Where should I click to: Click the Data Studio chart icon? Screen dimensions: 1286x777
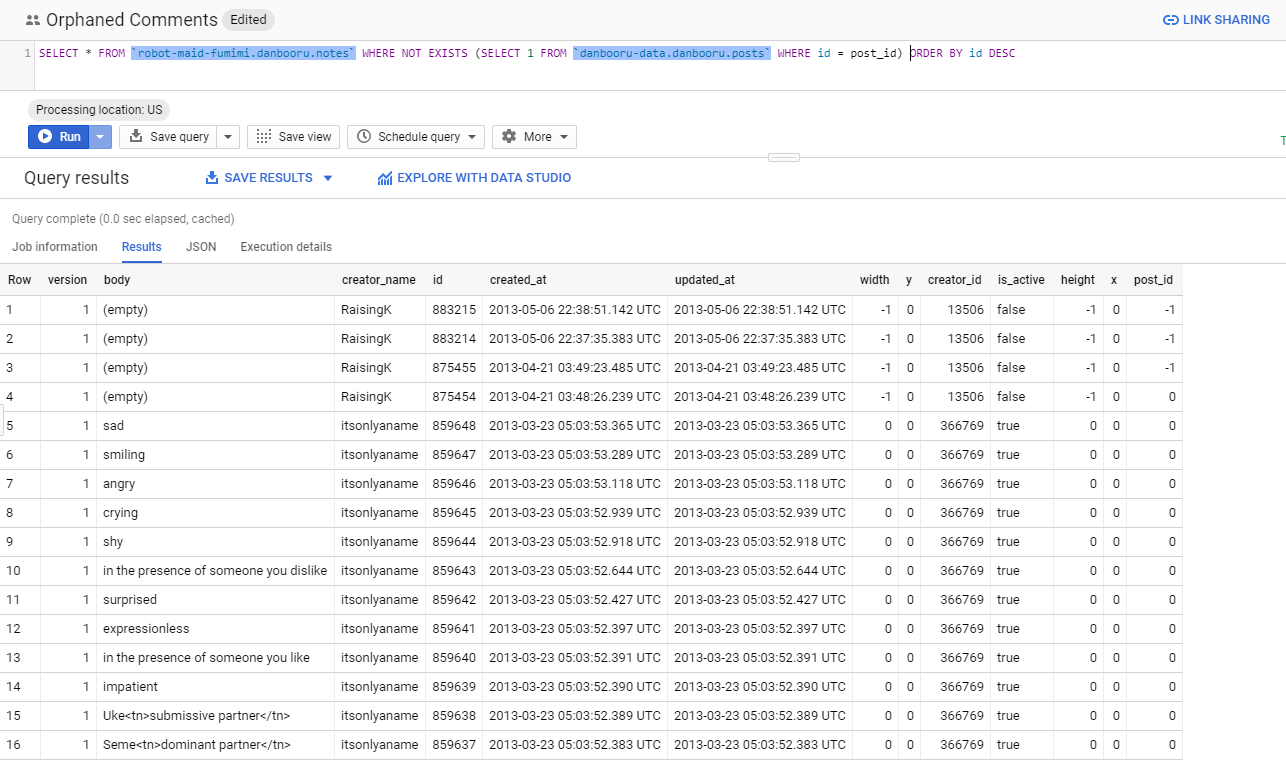click(385, 177)
